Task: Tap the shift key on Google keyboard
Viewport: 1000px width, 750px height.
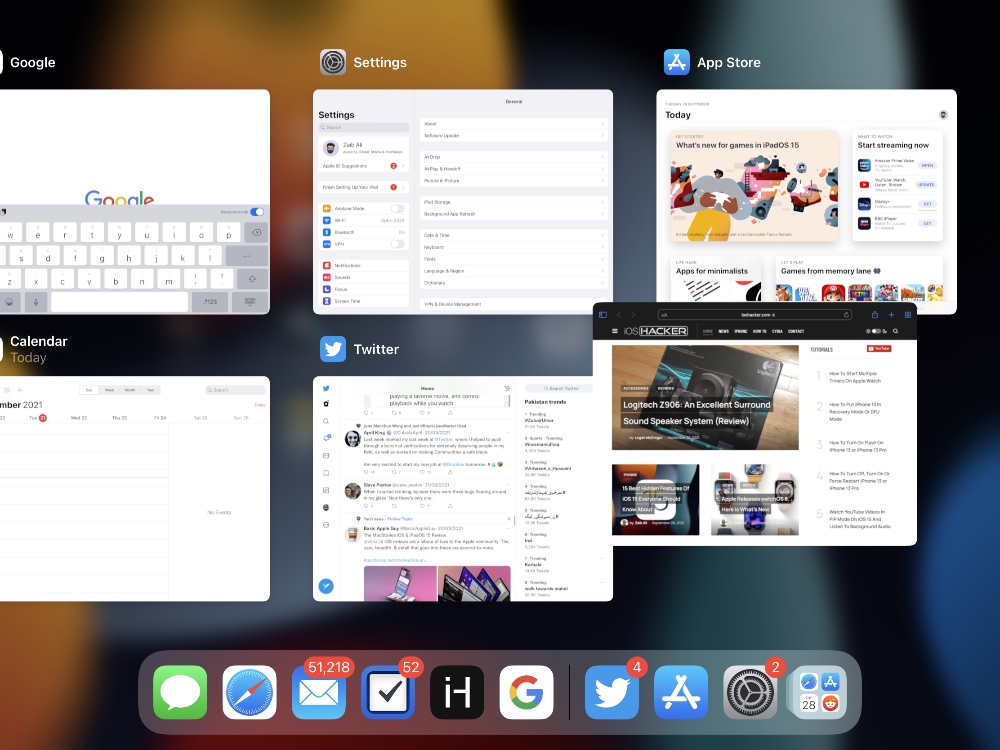Action: pyautogui.click(x=252, y=279)
